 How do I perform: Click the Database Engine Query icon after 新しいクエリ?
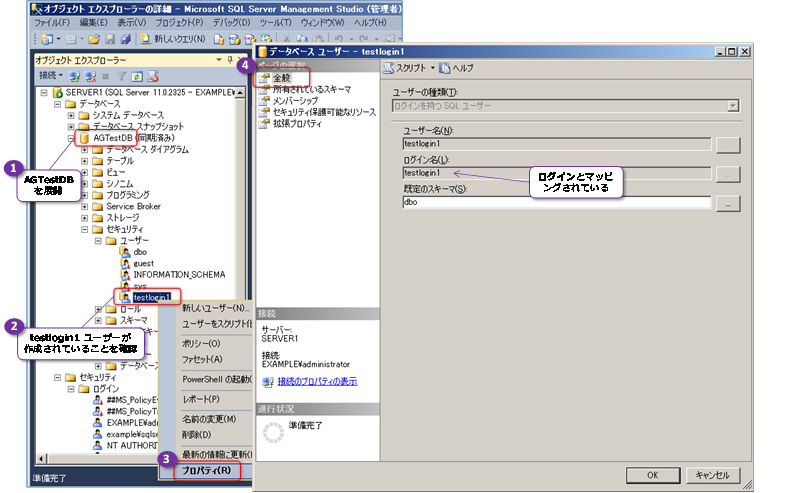coord(219,39)
